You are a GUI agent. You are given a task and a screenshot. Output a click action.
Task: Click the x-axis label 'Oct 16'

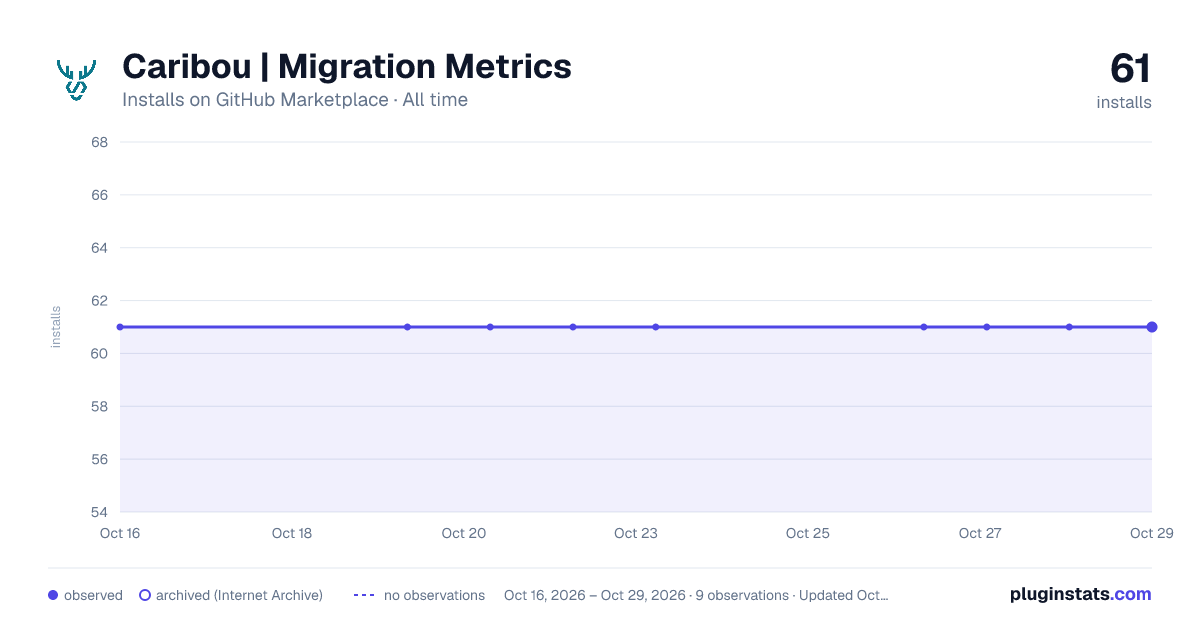pos(120,533)
